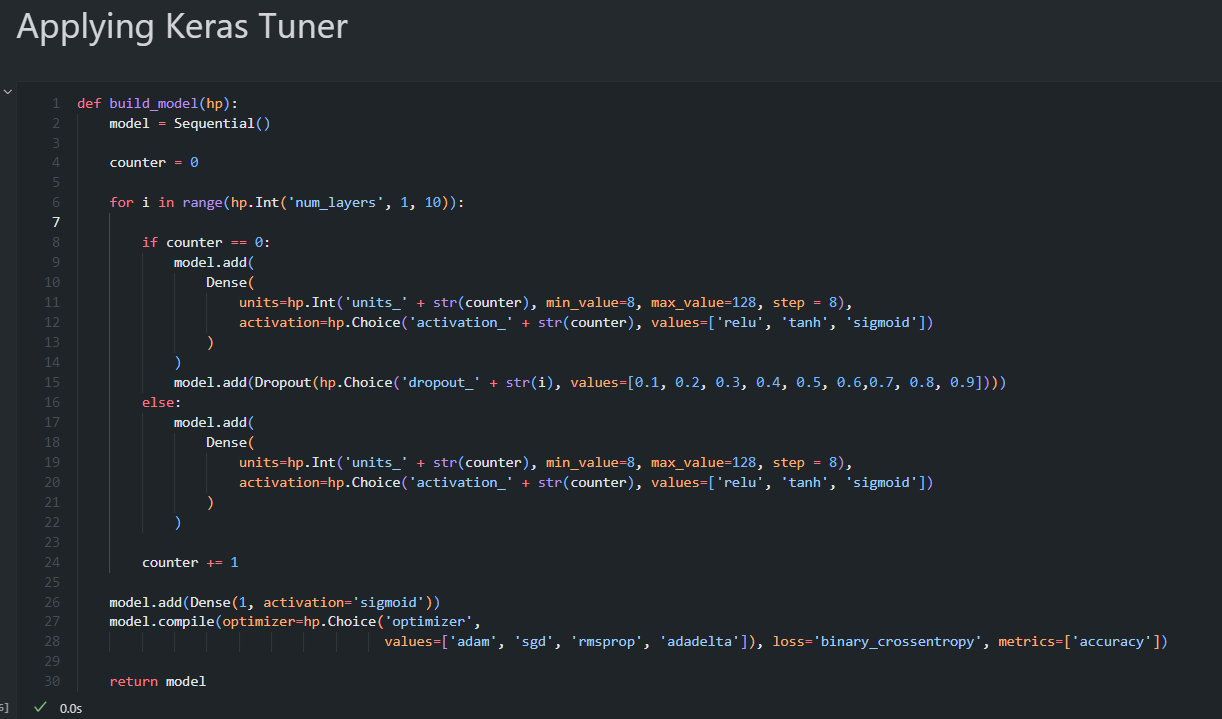Image resolution: width=1222 pixels, height=719 pixels.
Task: Click the 'rmsprop' optimizer value
Action: (606, 641)
